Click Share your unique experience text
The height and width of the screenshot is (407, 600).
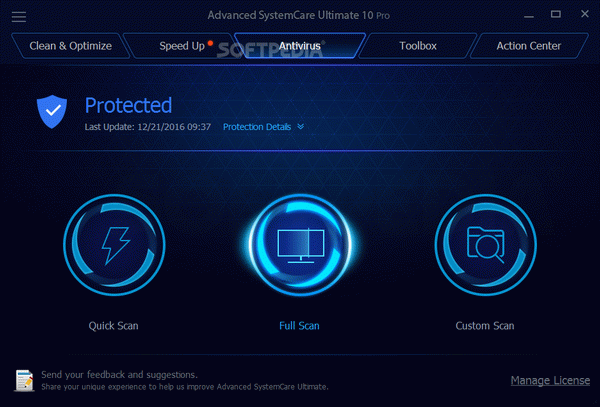click(185, 387)
